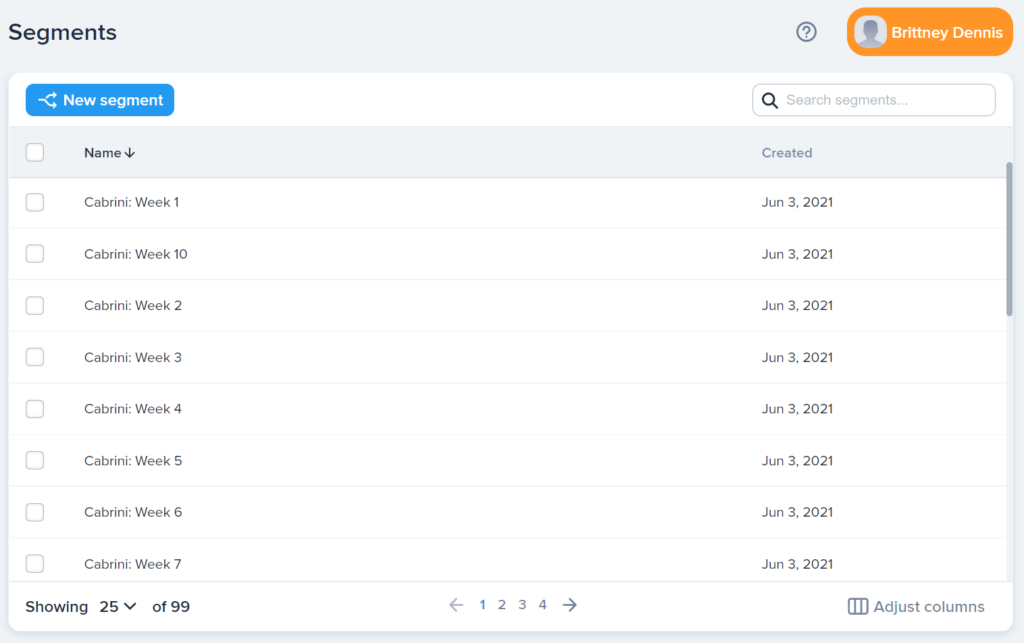Image resolution: width=1024 pixels, height=643 pixels.
Task: Open segment Cabrini: Week 7
Action: point(133,564)
